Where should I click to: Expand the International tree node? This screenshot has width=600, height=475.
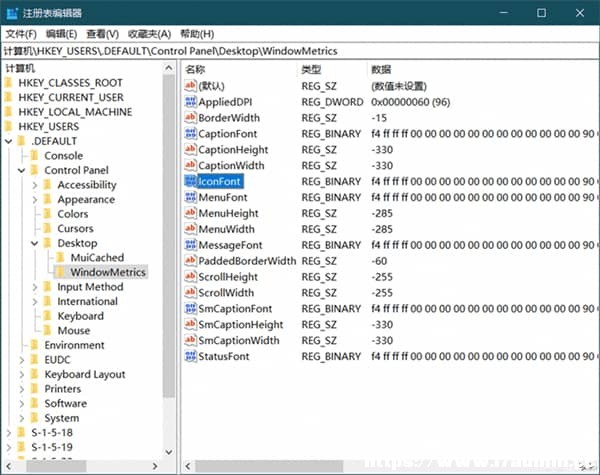[35, 301]
